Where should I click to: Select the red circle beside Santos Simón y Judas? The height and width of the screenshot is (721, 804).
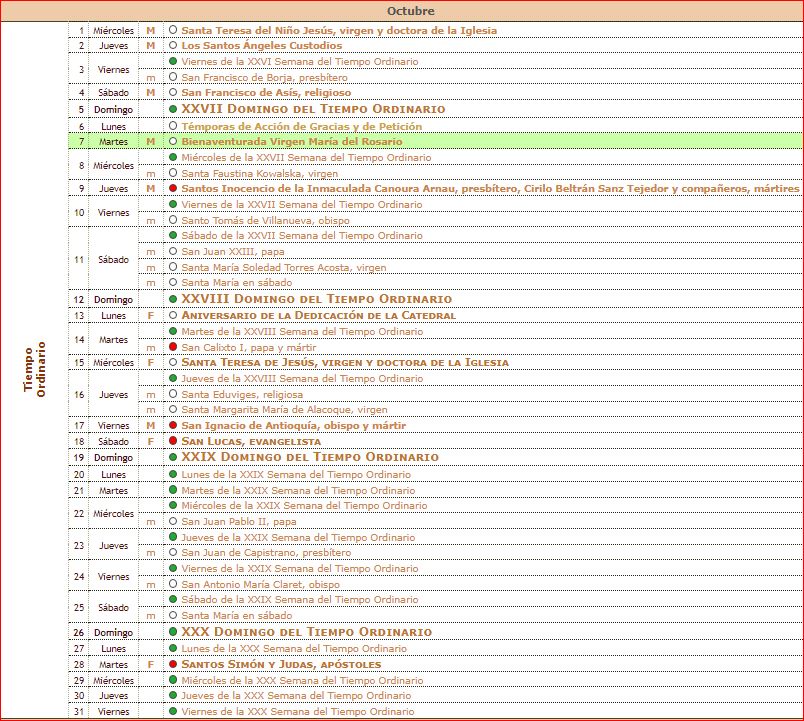(x=174, y=664)
